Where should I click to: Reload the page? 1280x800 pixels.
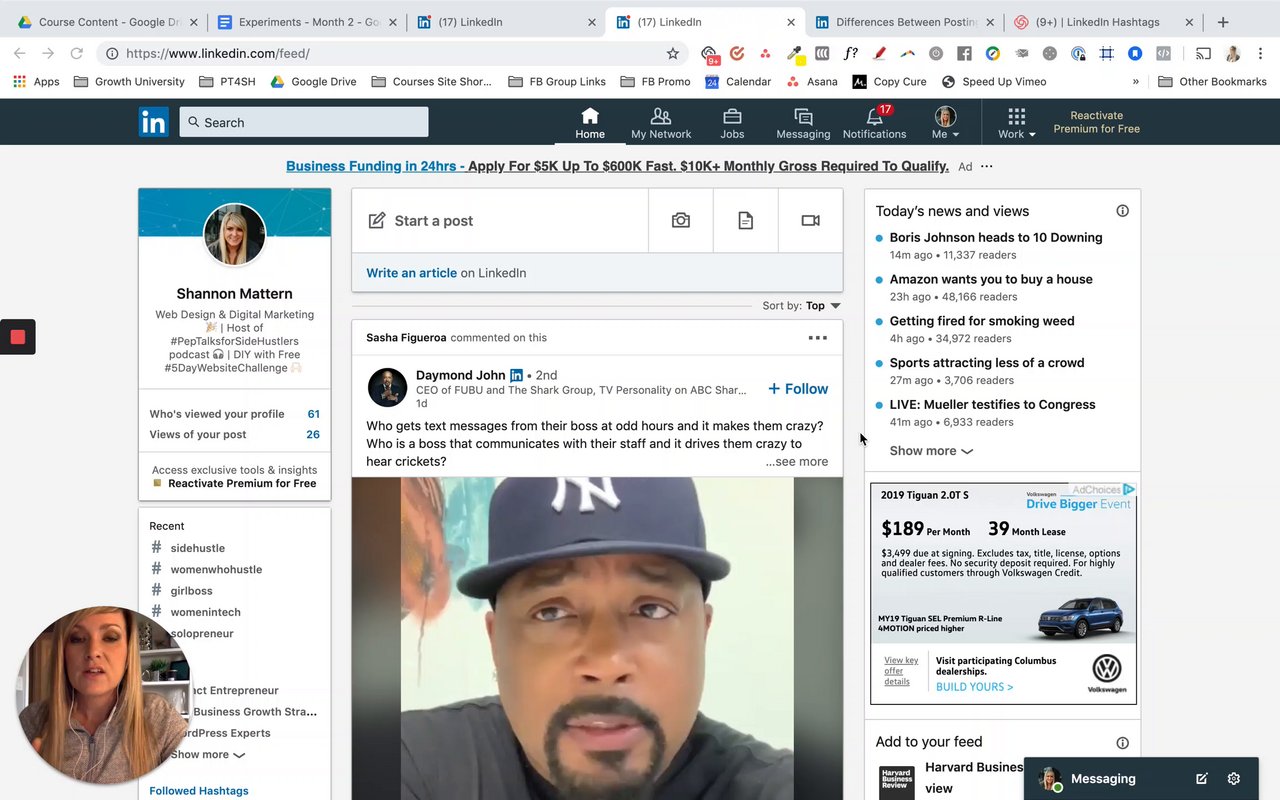tap(76, 54)
